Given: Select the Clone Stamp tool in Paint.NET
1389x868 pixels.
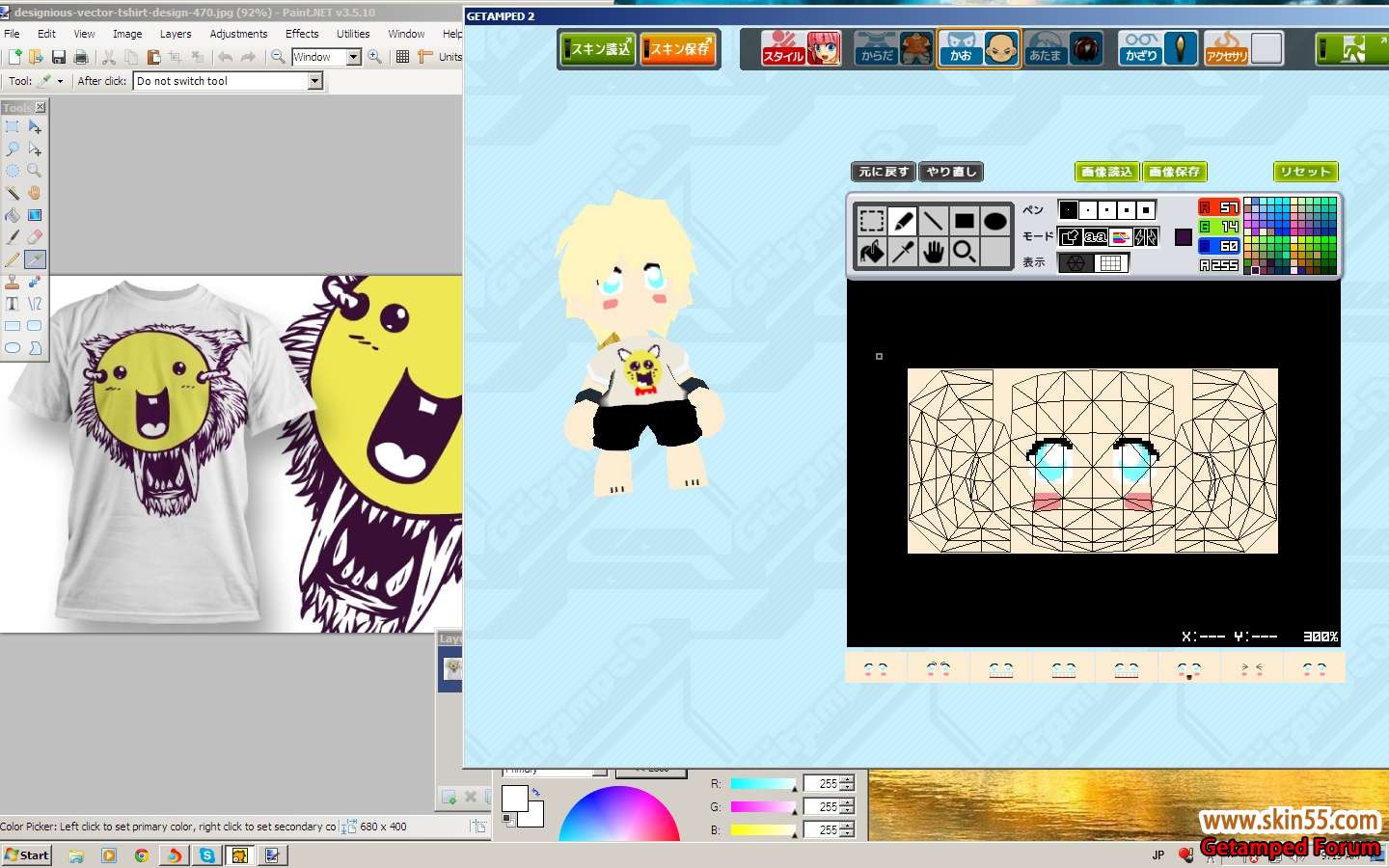Looking at the screenshot, I should [x=12, y=282].
